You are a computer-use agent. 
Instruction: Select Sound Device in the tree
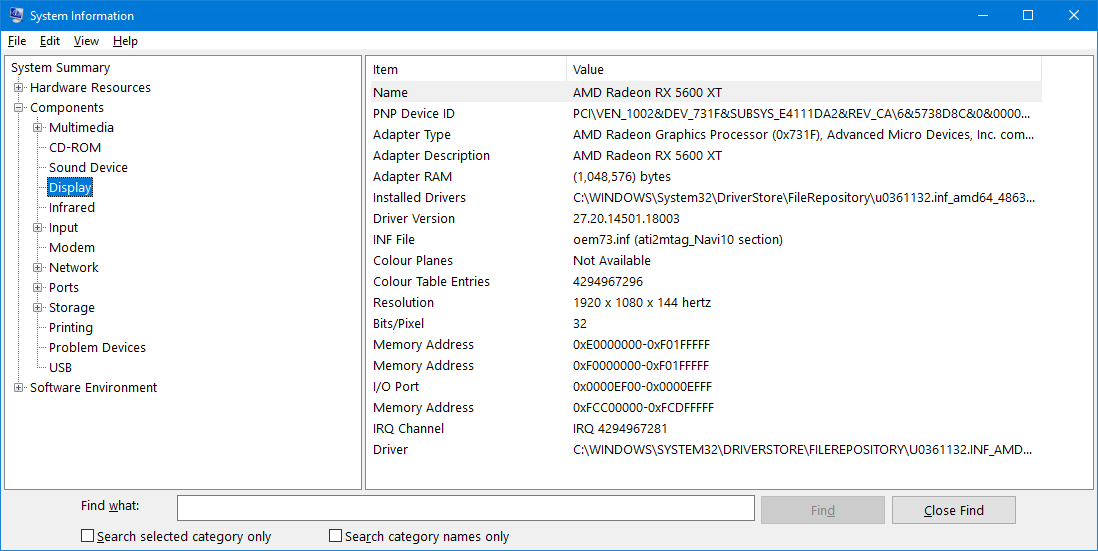click(x=88, y=167)
